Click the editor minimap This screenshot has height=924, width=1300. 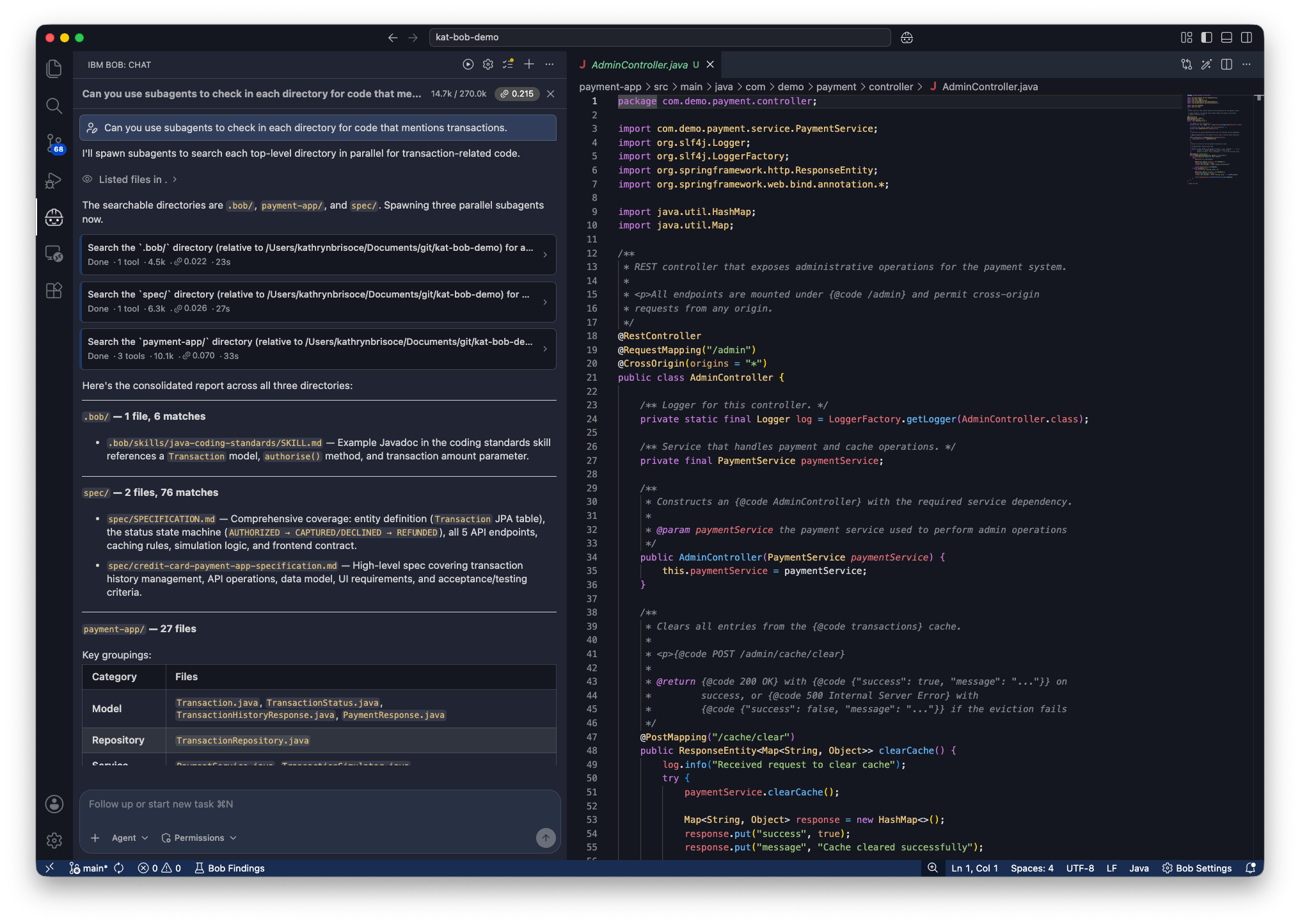(1216, 139)
